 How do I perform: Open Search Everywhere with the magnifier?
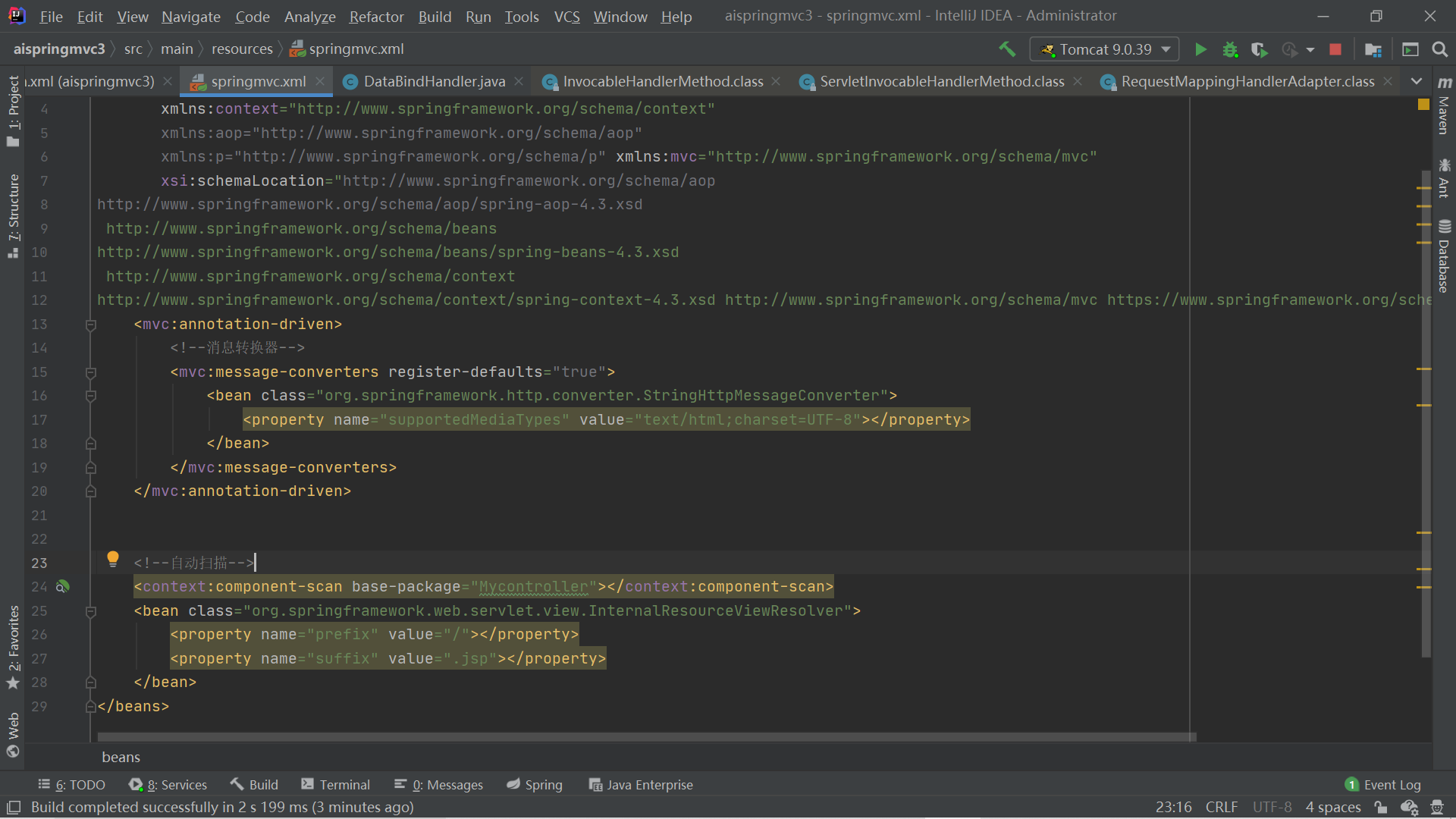1439,49
